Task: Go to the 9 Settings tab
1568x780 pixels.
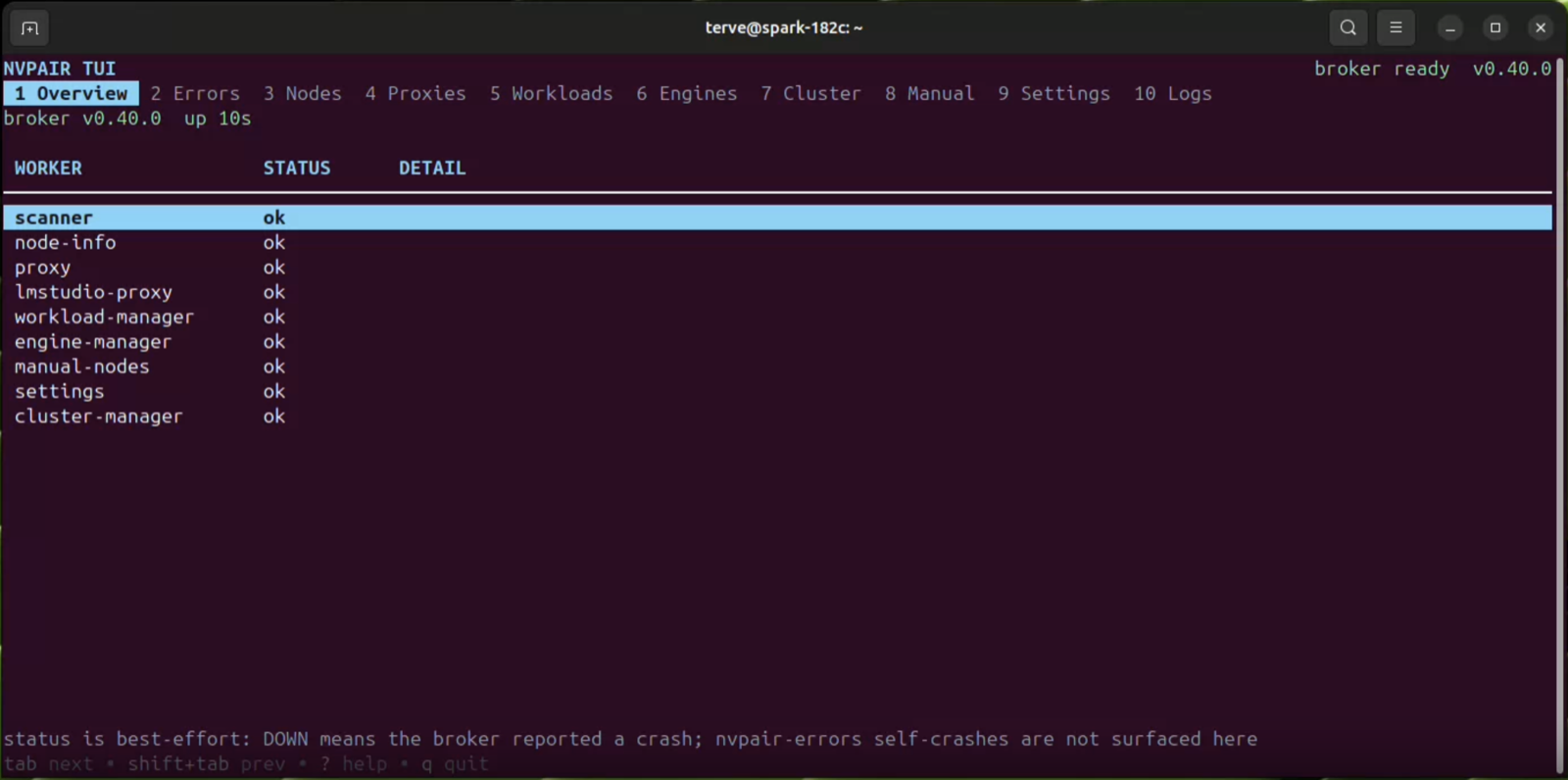Action: coord(1053,93)
